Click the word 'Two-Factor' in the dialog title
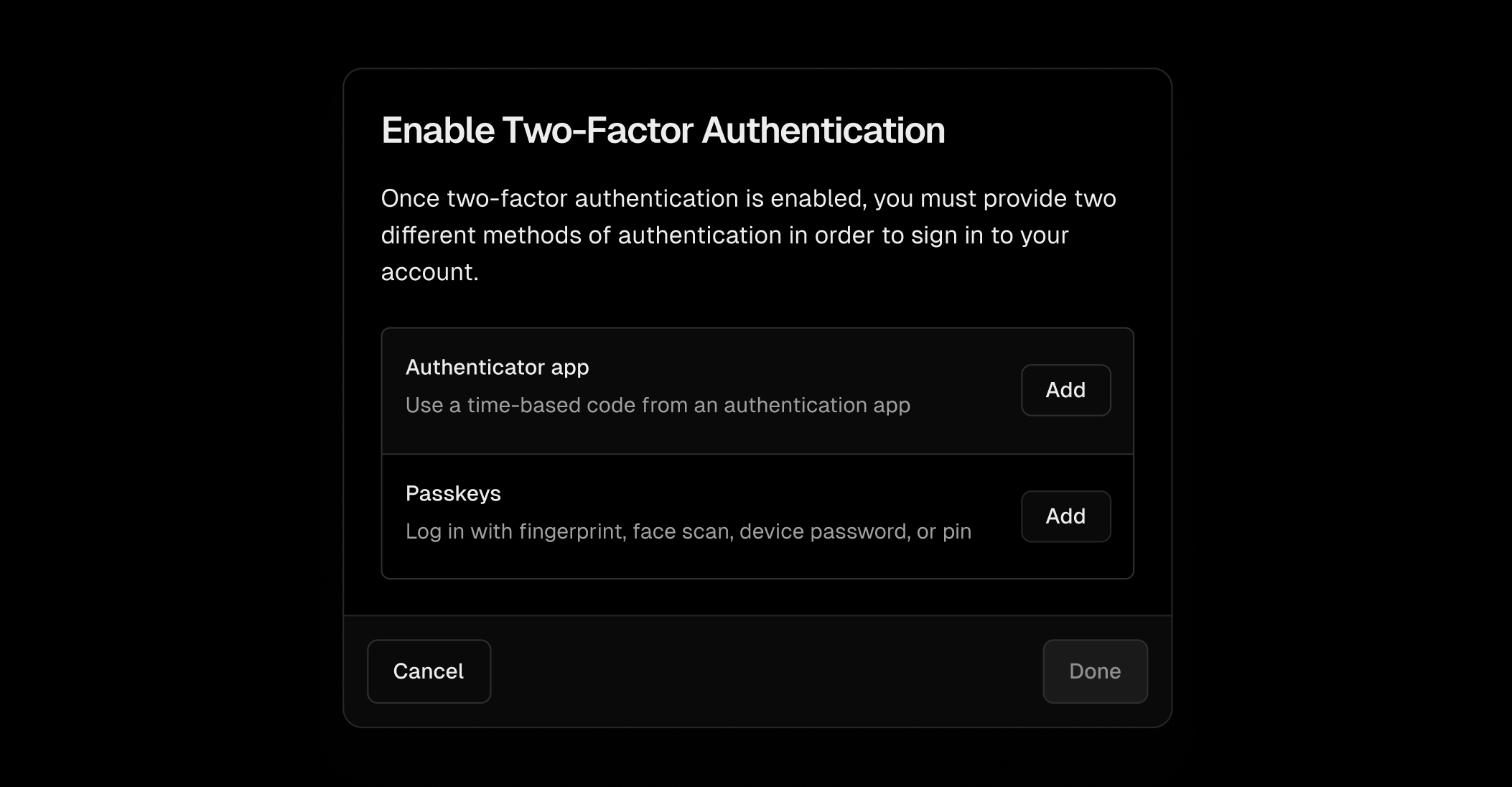 point(598,130)
